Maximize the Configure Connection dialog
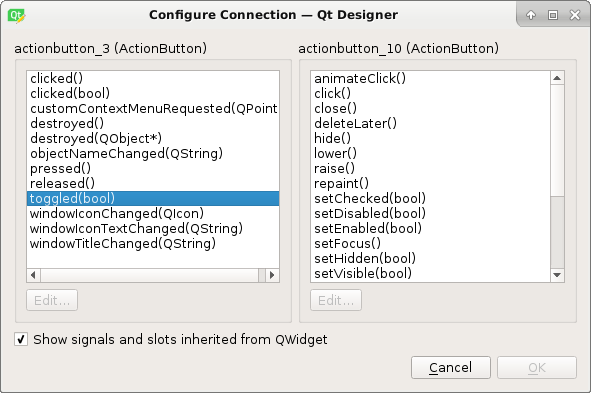Image resolution: width=591 pixels, height=393 pixels. 553,15
